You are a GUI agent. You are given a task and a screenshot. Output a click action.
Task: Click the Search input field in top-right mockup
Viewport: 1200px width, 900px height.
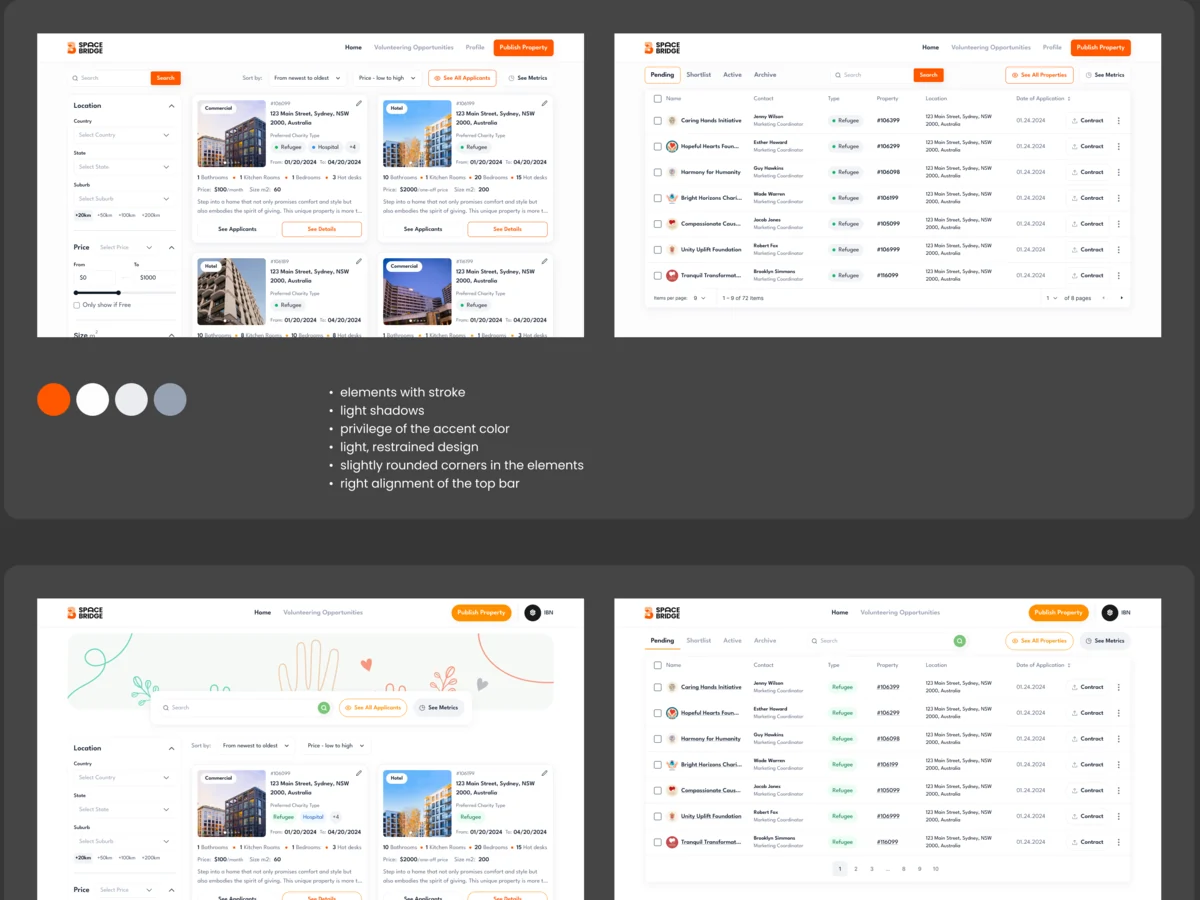pyautogui.click(x=874, y=75)
